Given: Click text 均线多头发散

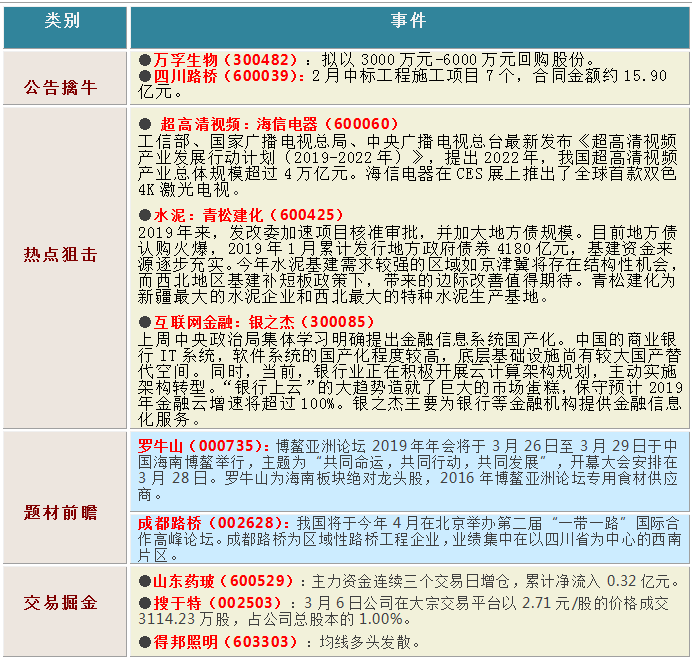Looking at the screenshot, I should pos(365,642).
